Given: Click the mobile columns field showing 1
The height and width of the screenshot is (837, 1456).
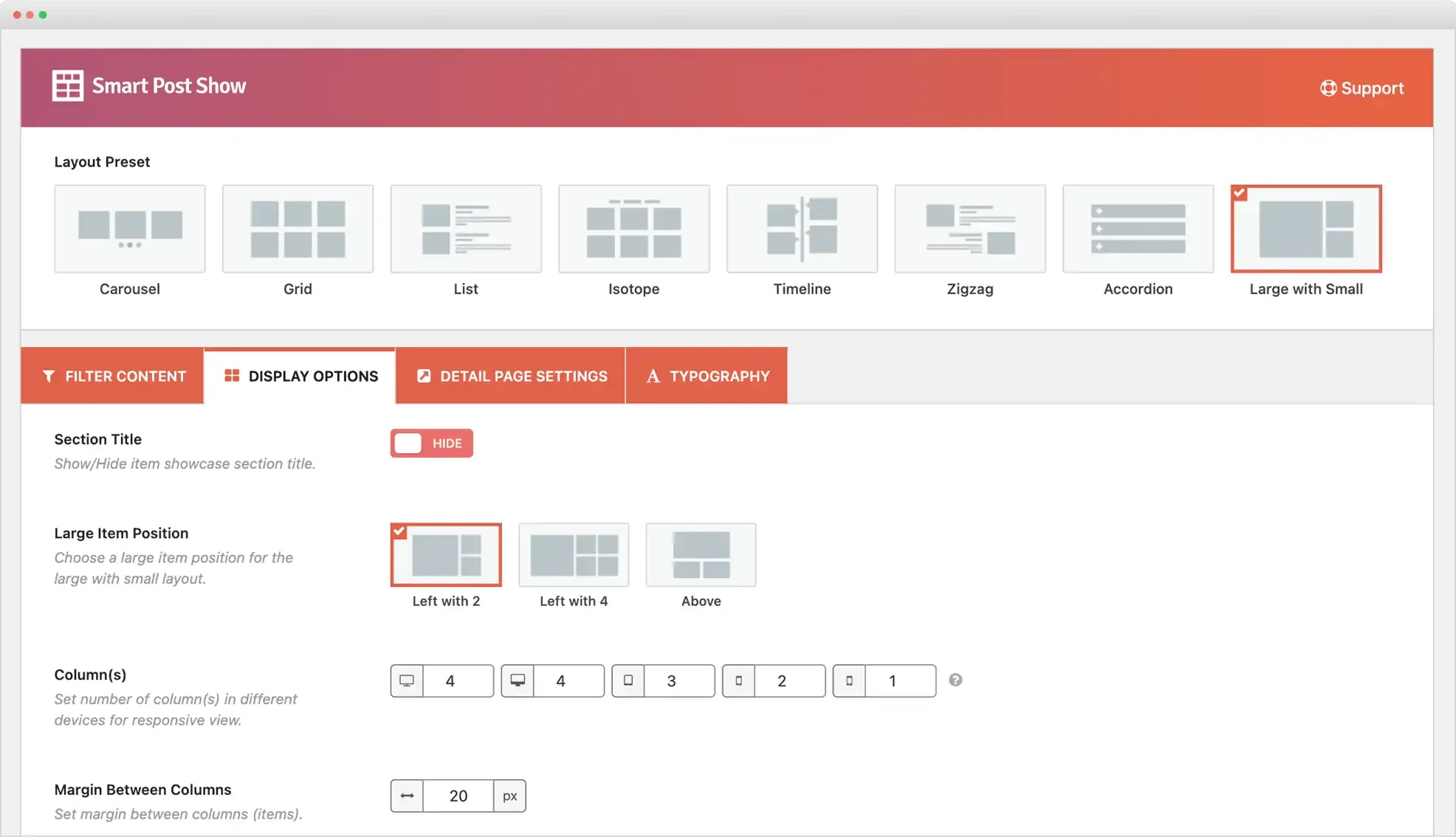Looking at the screenshot, I should (899, 681).
